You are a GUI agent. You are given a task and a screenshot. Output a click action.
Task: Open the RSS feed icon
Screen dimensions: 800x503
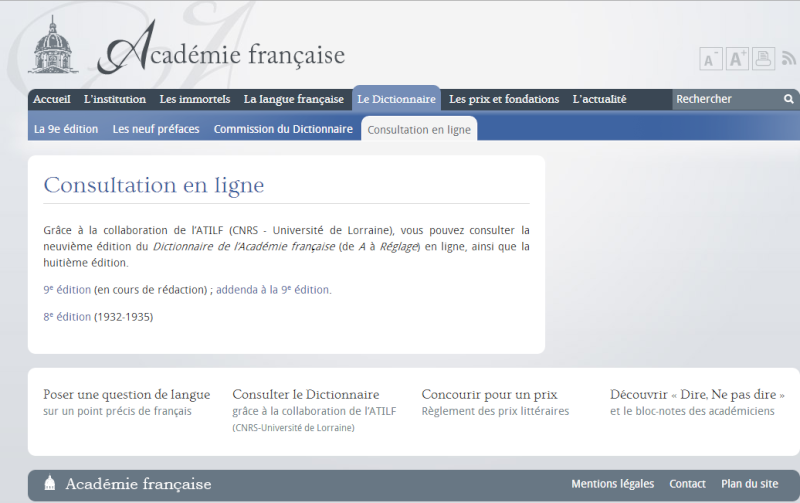(x=789, y=58)
